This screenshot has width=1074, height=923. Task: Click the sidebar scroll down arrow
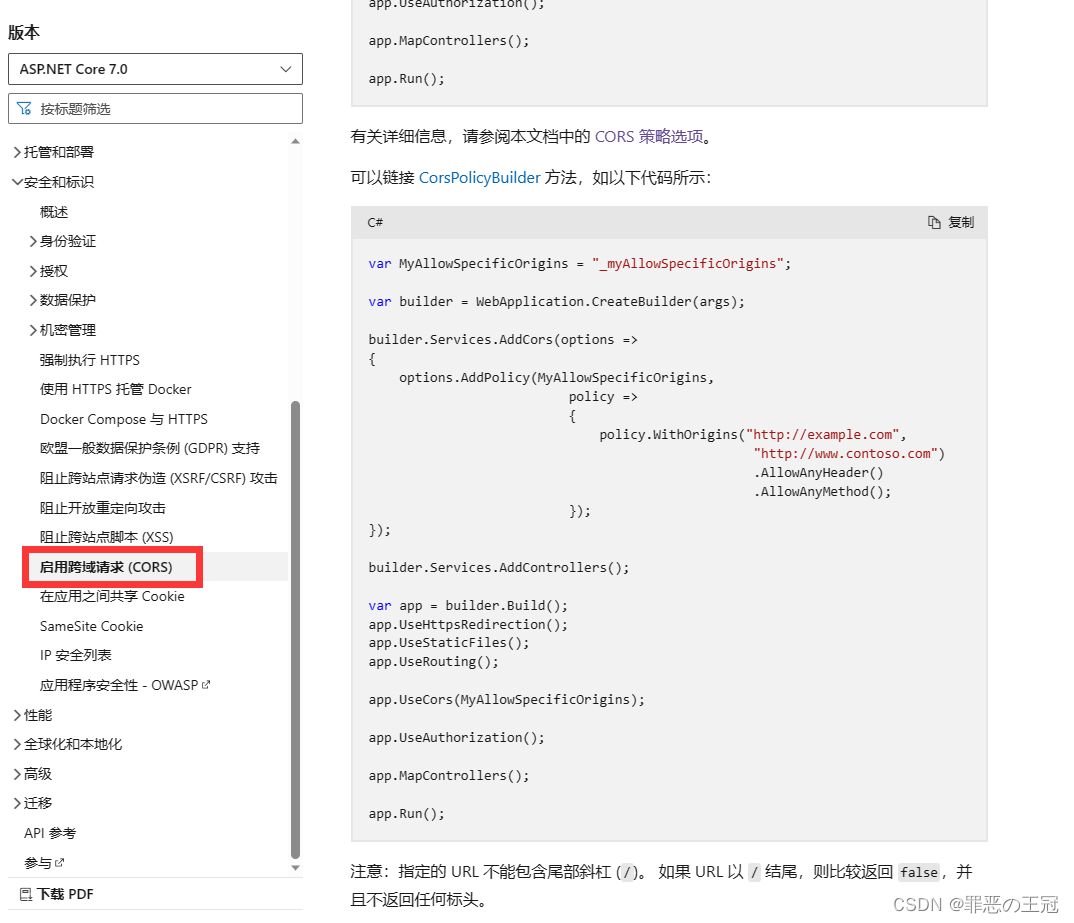[x=295, y=868]
